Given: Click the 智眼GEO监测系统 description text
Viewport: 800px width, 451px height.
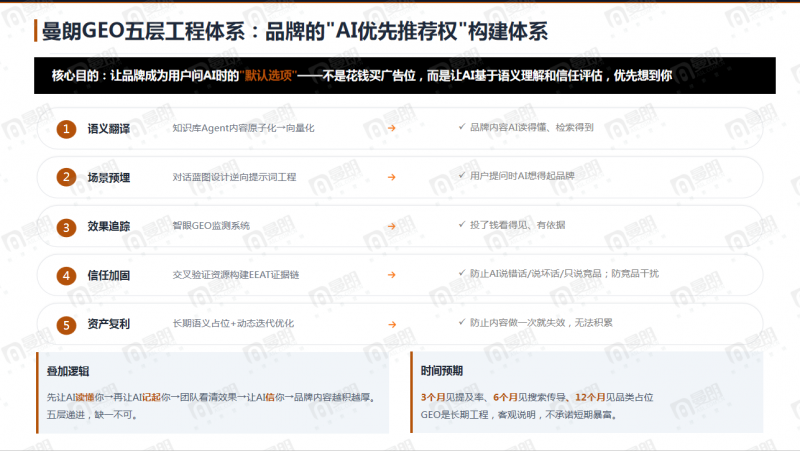Looking at the screenshot, I should tap(211, 226).
